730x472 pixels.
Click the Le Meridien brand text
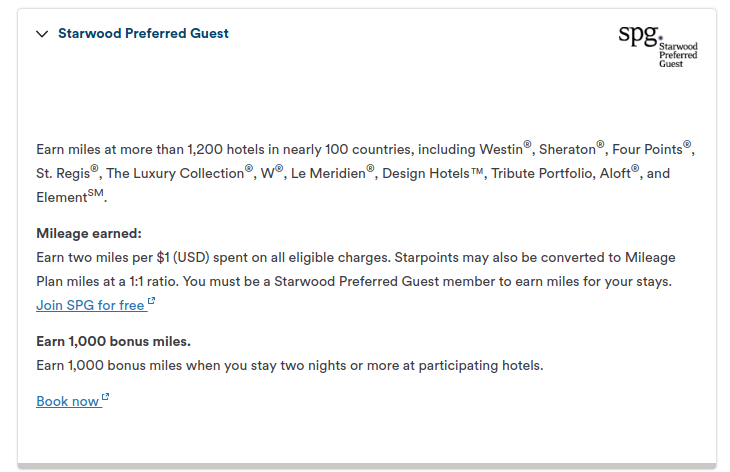(x=328, y=174)
